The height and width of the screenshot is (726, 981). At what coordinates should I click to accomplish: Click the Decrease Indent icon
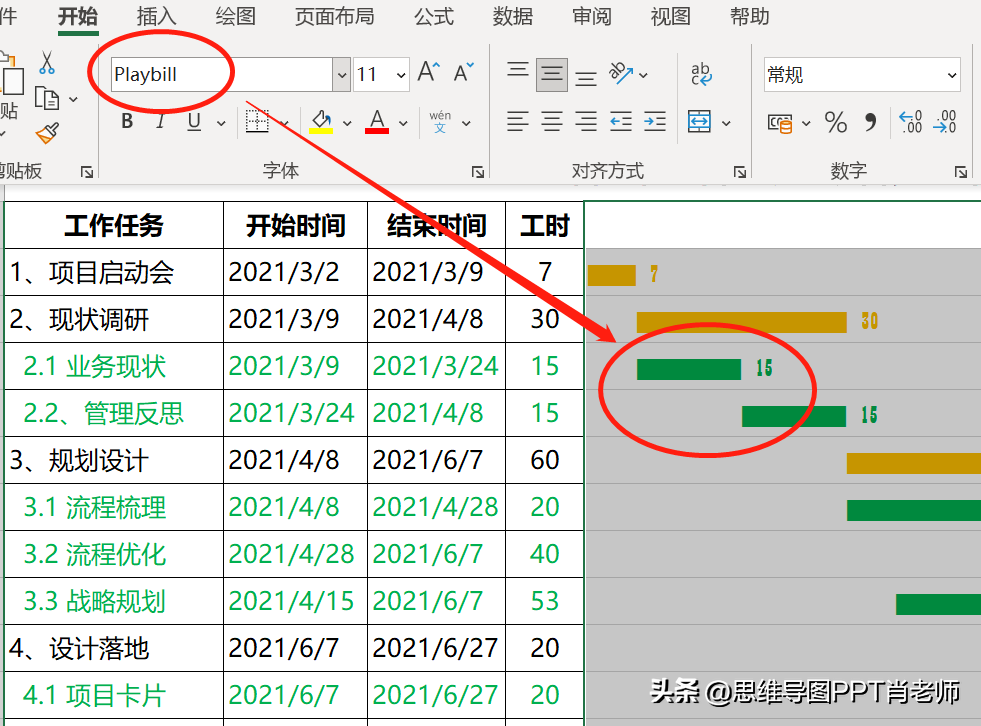point(621,121)
